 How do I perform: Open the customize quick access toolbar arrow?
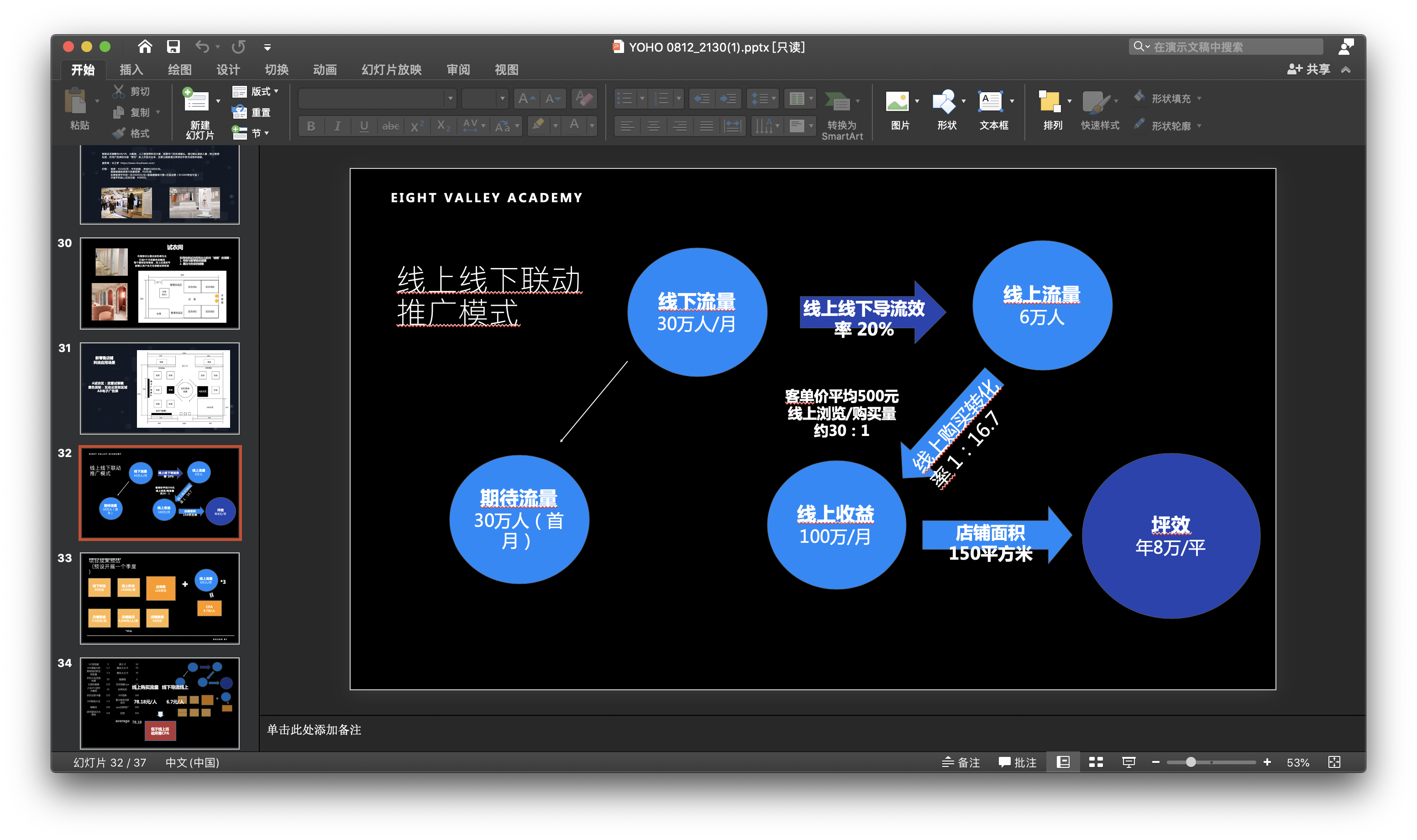pos(267,47)
